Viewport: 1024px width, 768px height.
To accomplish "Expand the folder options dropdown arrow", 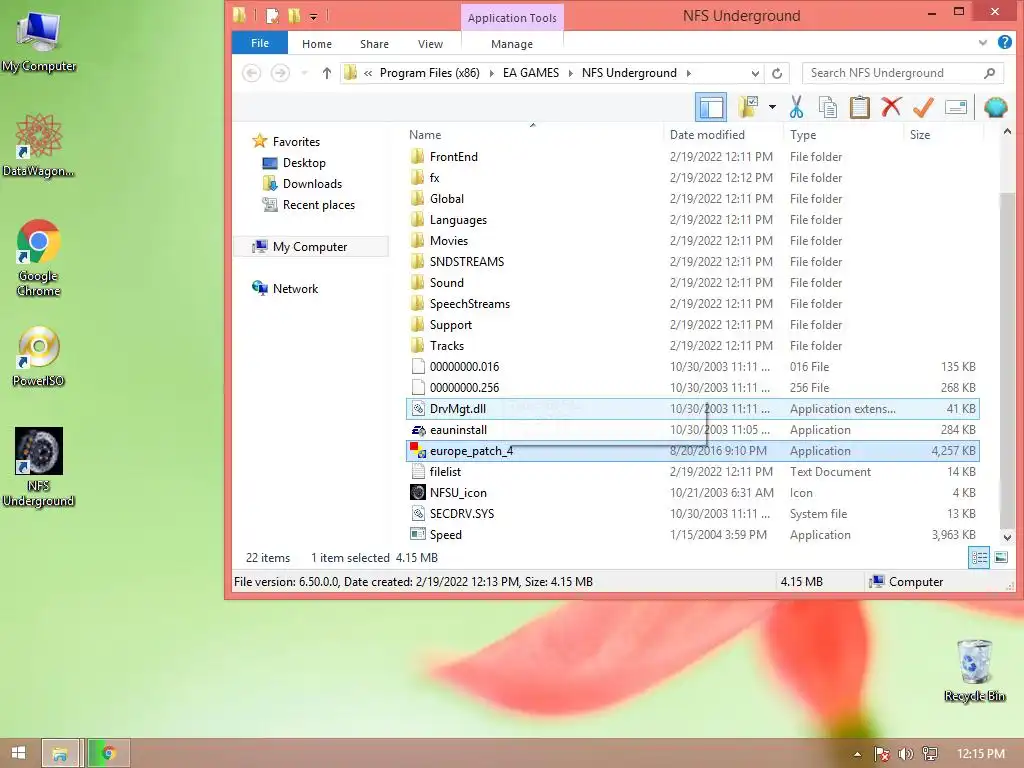I will click(772, 107).
